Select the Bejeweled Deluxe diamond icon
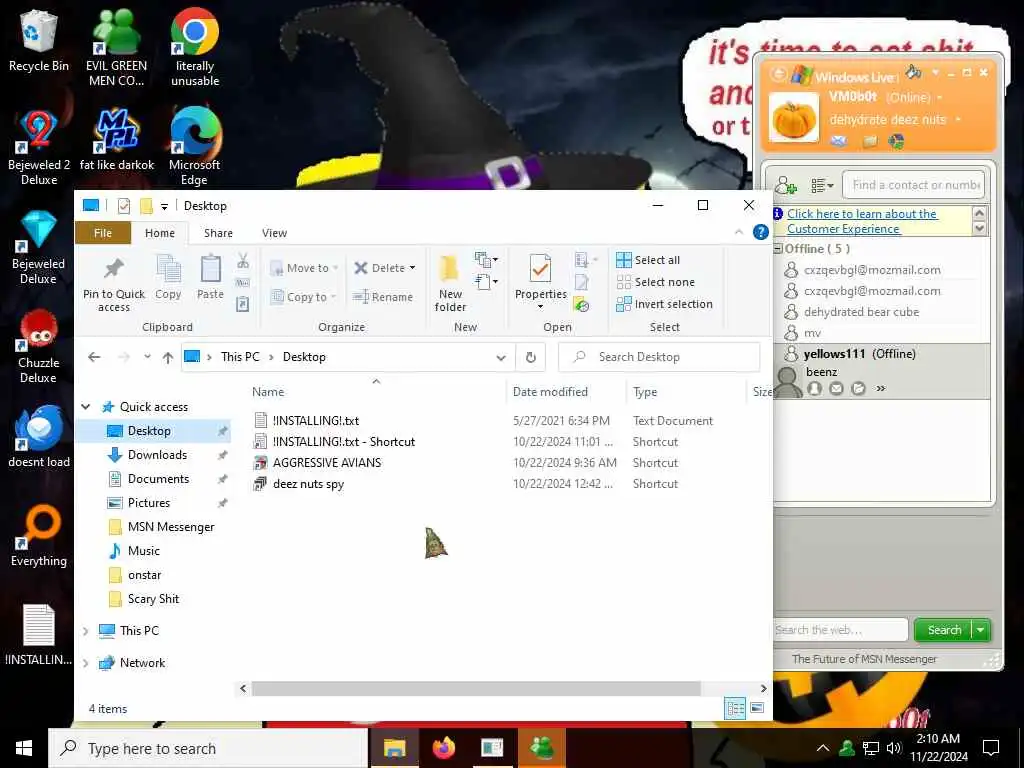 39,247
